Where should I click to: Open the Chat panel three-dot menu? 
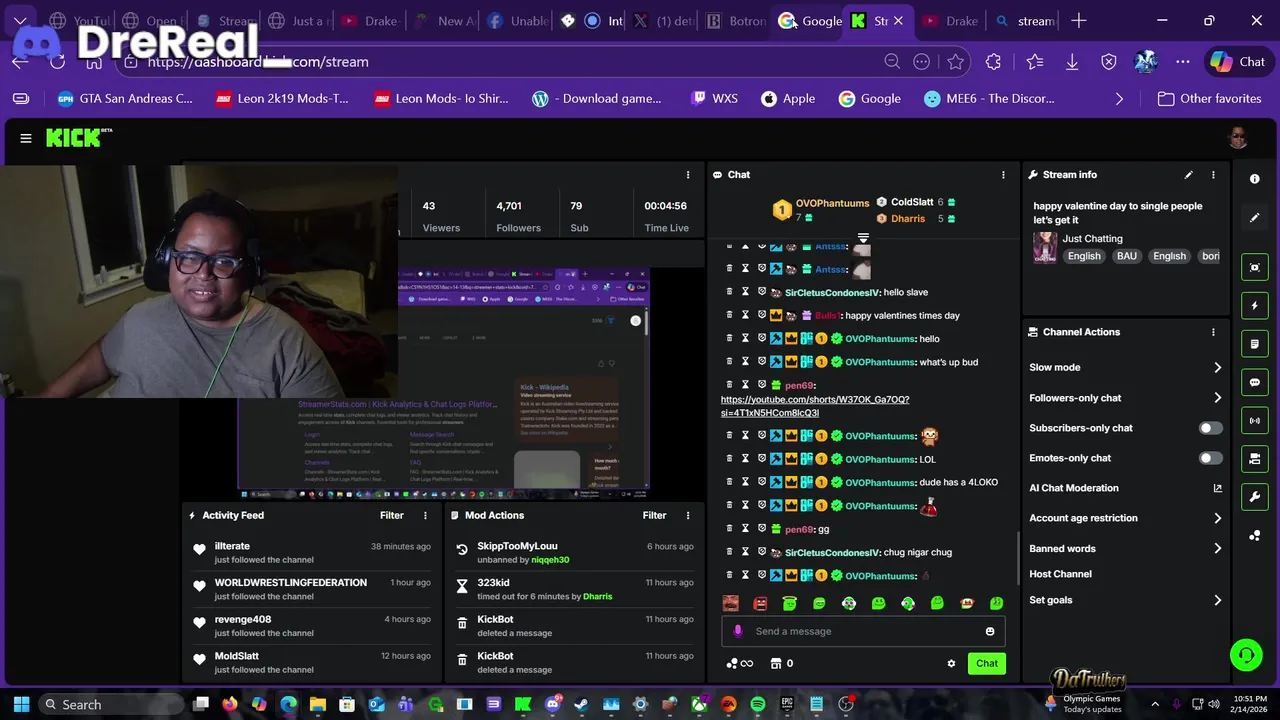pos(1003,175)
